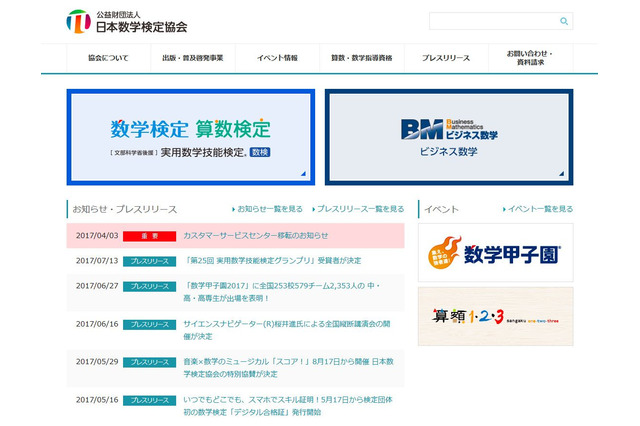Image resolution: width=640 pixels, height=426 pixels.
Task: Click the date 2017/05/29
Action: pos(97,362)
